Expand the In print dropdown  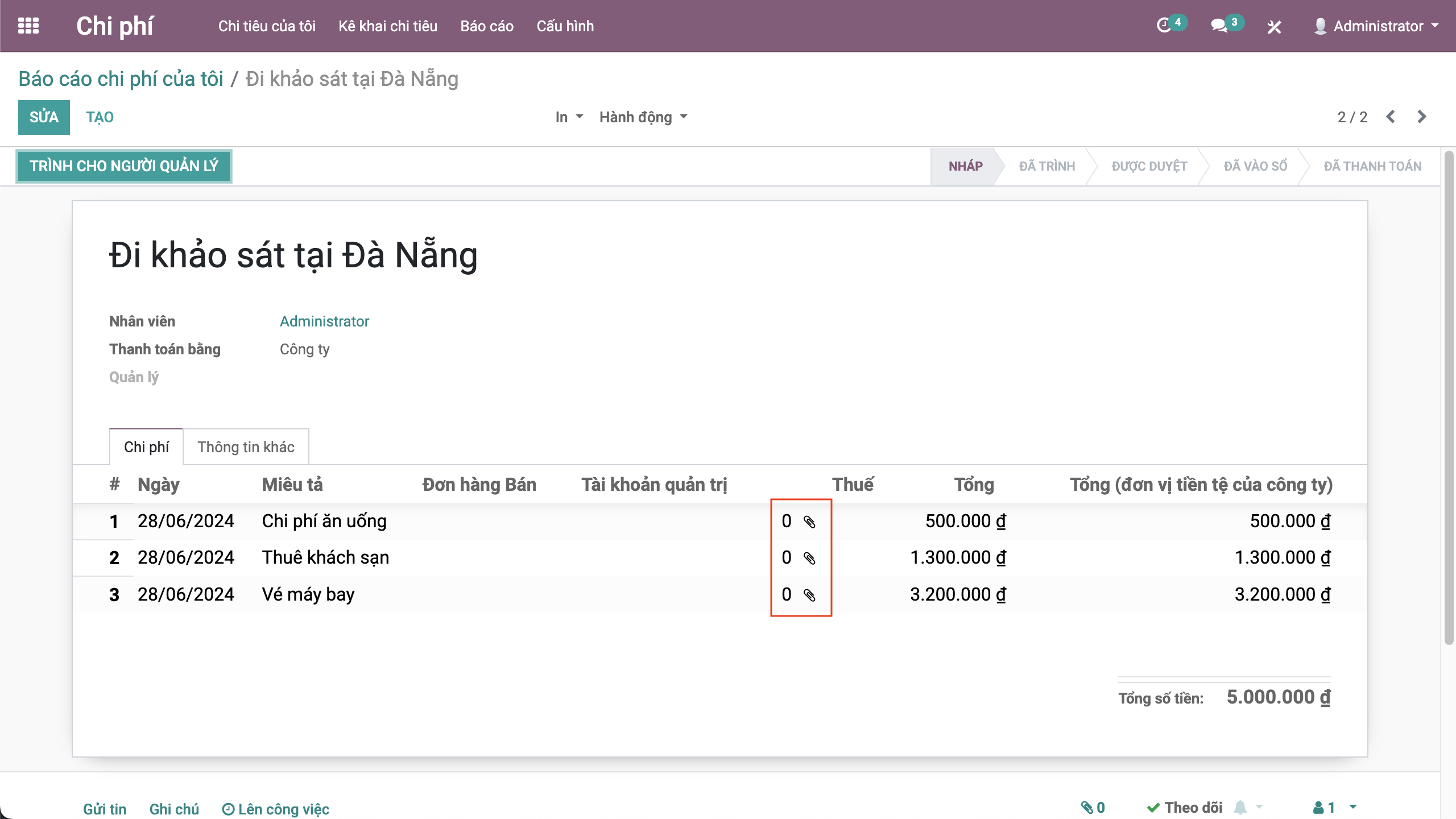click(569, 117)
